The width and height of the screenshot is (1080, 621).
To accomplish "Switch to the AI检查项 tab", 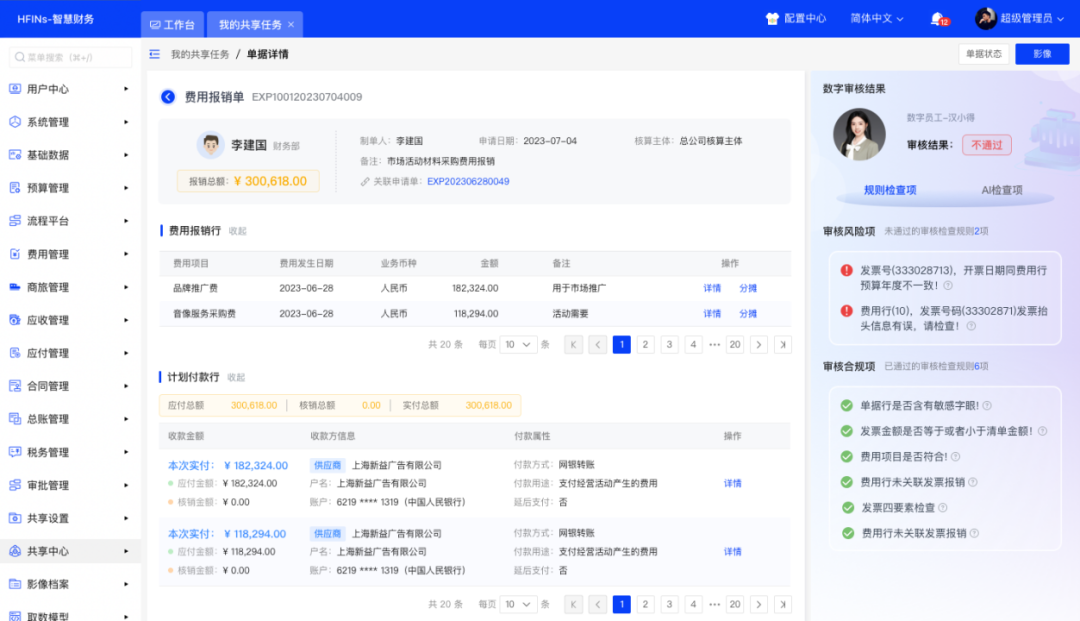I will pyautogui.click(x=1002, y=190).
